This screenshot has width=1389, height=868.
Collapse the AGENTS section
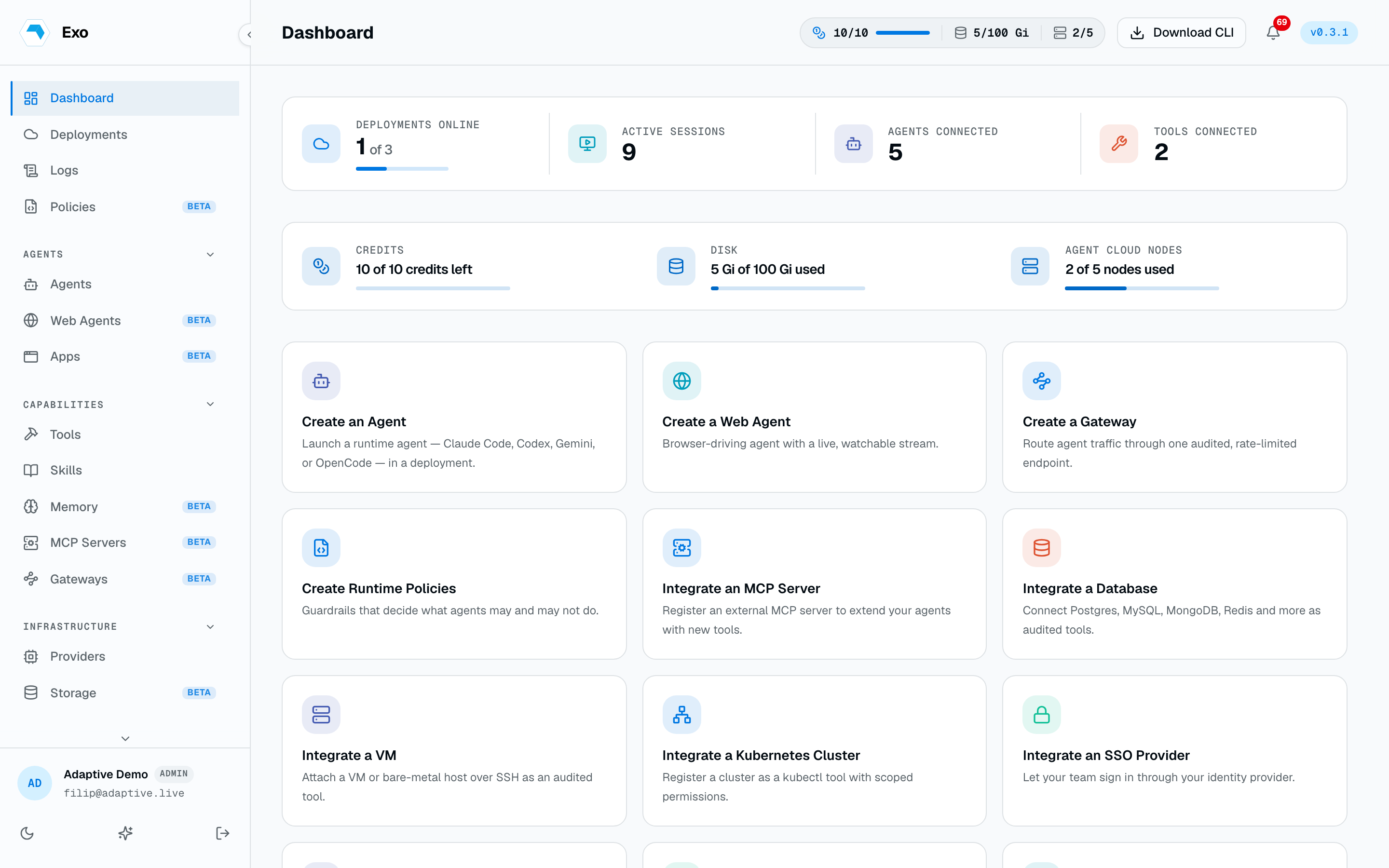click(210, 254)
